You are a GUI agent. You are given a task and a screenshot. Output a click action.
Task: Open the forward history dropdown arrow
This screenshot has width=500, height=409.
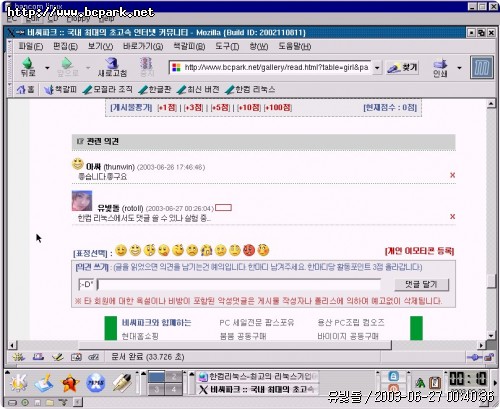[88, 68]
